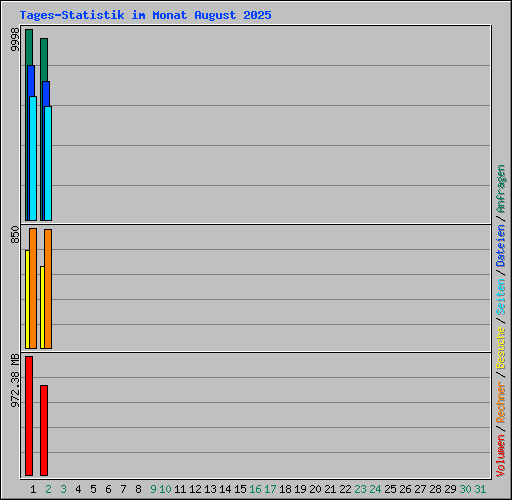Click the Rechner legend label
The height and width of the screenshot is (500, 512).
501,402
